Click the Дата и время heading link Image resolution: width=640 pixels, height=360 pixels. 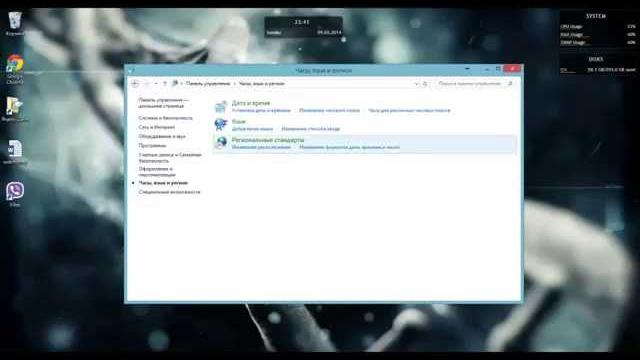(x=251, y=103)
